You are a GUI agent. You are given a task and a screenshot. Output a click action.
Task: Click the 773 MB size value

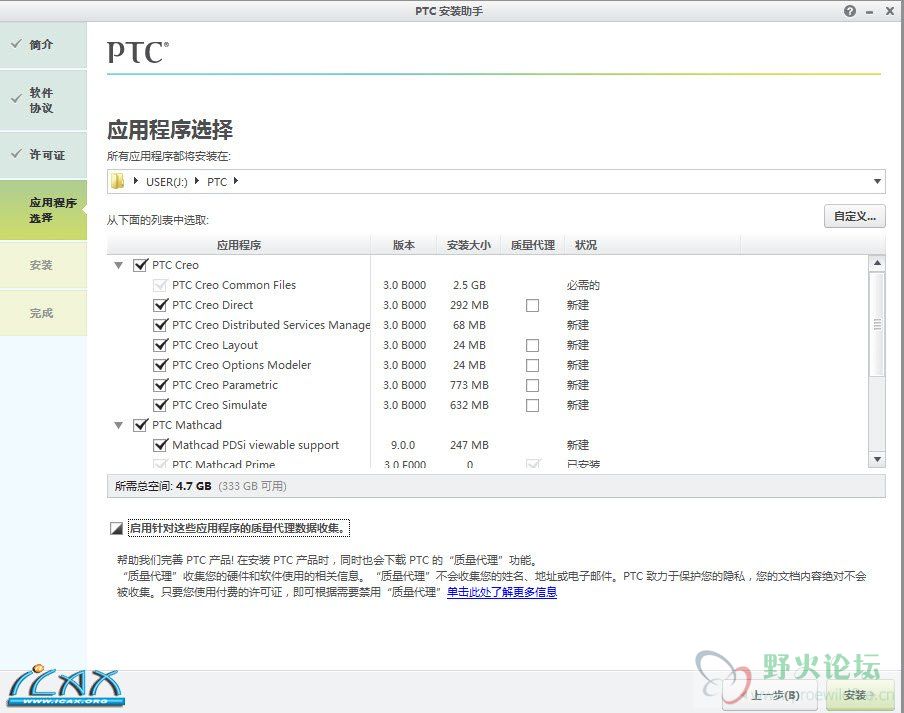(469, 385)
